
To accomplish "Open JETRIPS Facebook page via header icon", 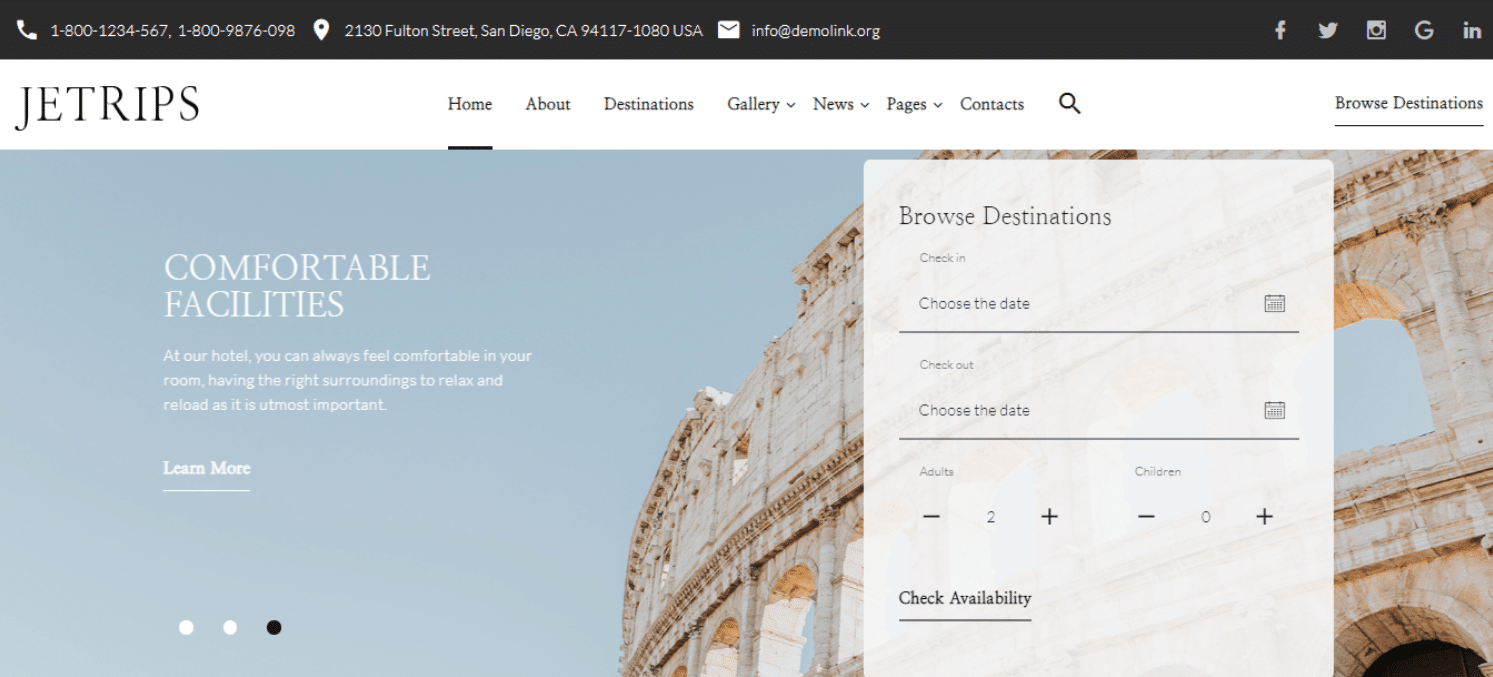I will [1280, 30].
